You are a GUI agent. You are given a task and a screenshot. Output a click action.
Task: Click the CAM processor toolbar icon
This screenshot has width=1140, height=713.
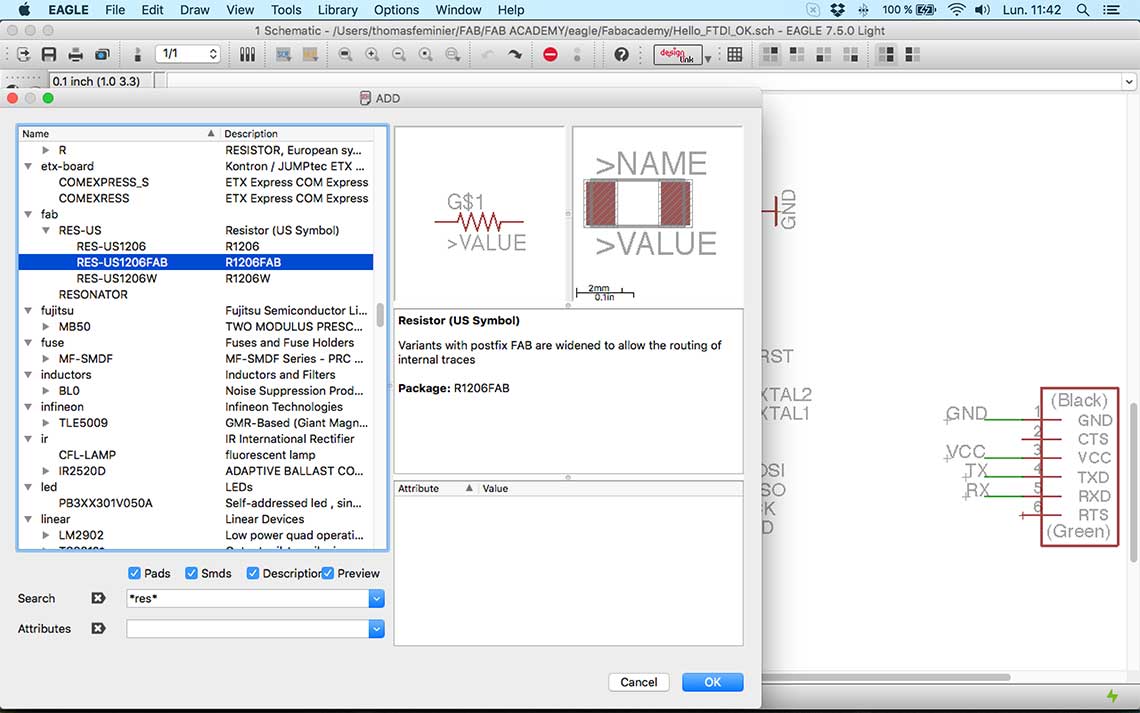point(103,55)
